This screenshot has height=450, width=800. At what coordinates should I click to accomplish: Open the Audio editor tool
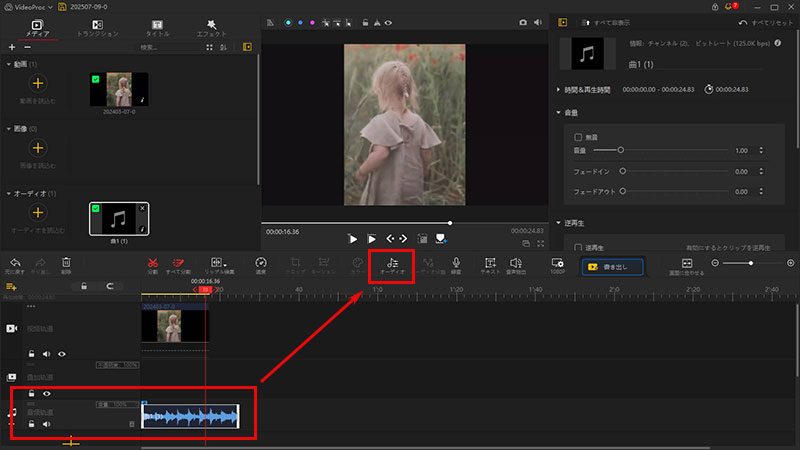[x=392, y=265]
